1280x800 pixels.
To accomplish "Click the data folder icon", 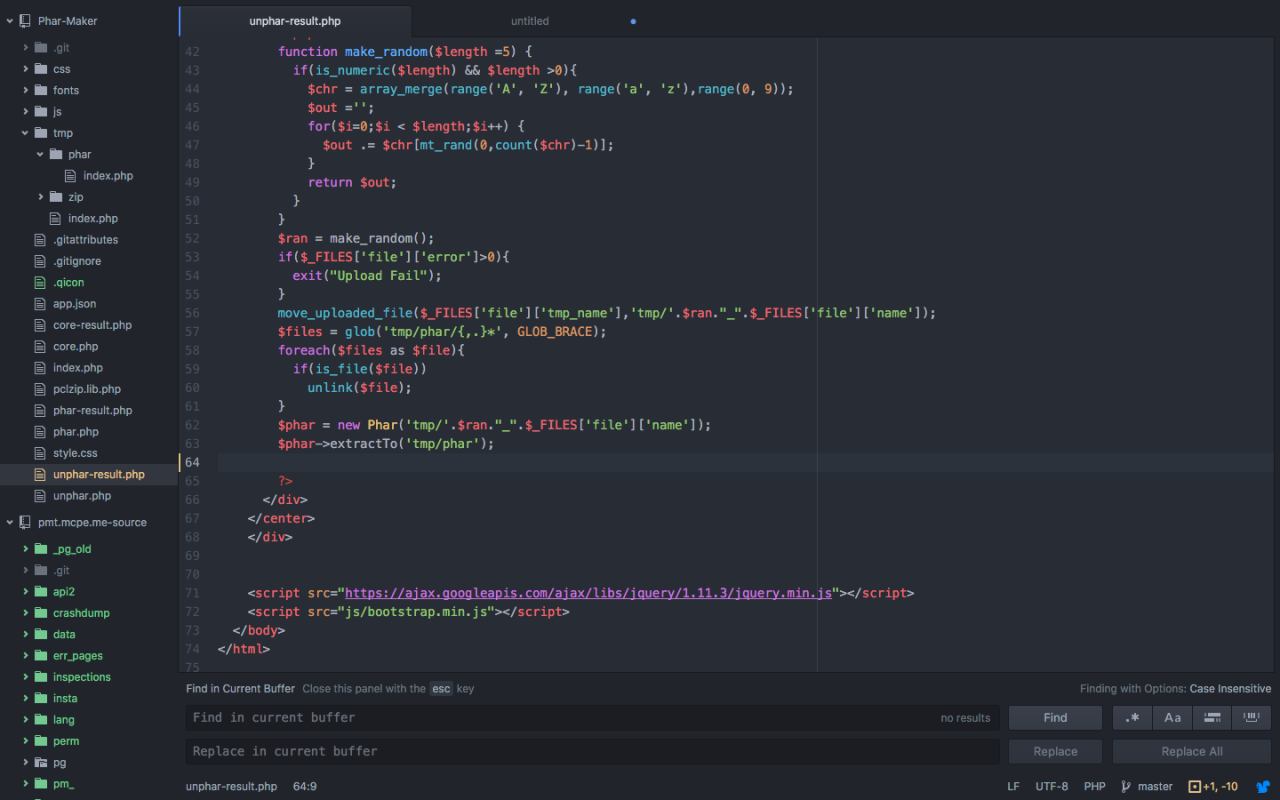I will click(x=41, y=634).
